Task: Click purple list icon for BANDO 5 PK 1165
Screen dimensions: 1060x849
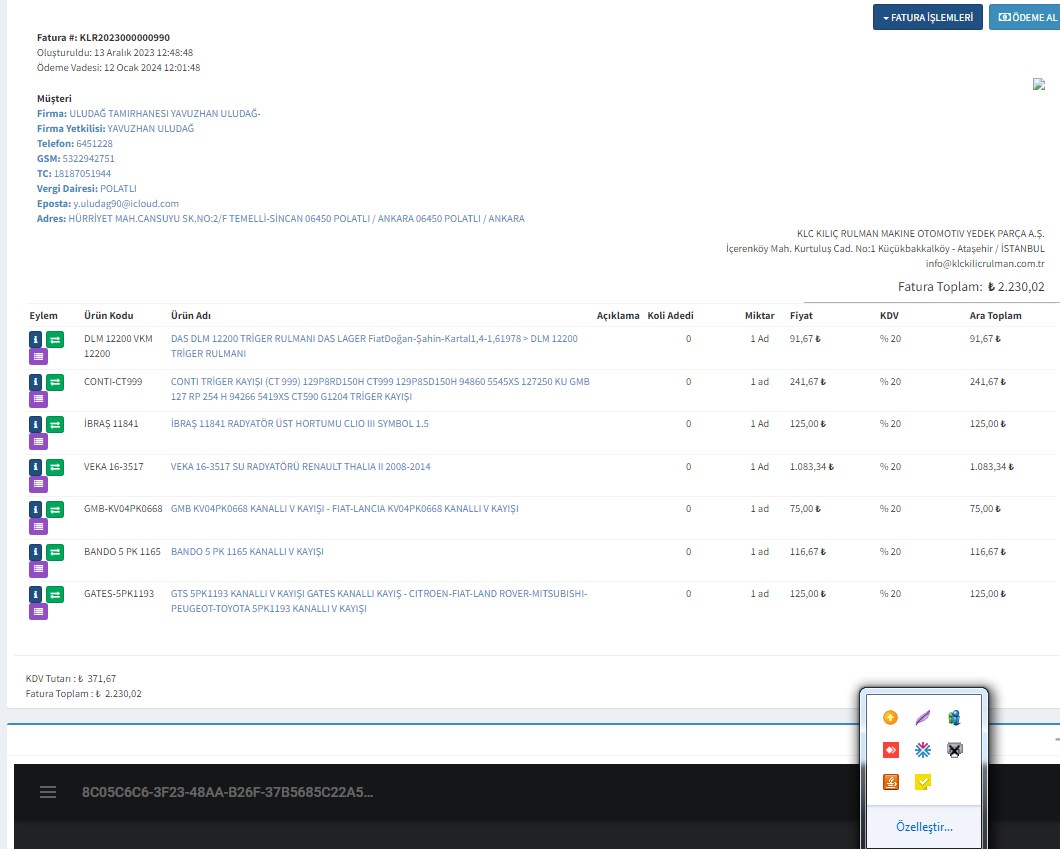Action: 37,569
